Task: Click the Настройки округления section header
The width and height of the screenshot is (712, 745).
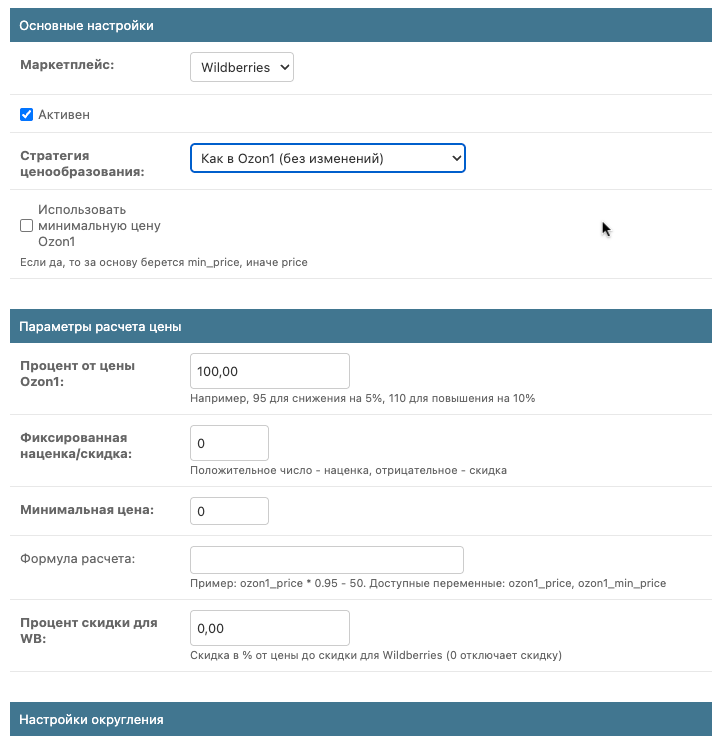Action: [91, 720]
